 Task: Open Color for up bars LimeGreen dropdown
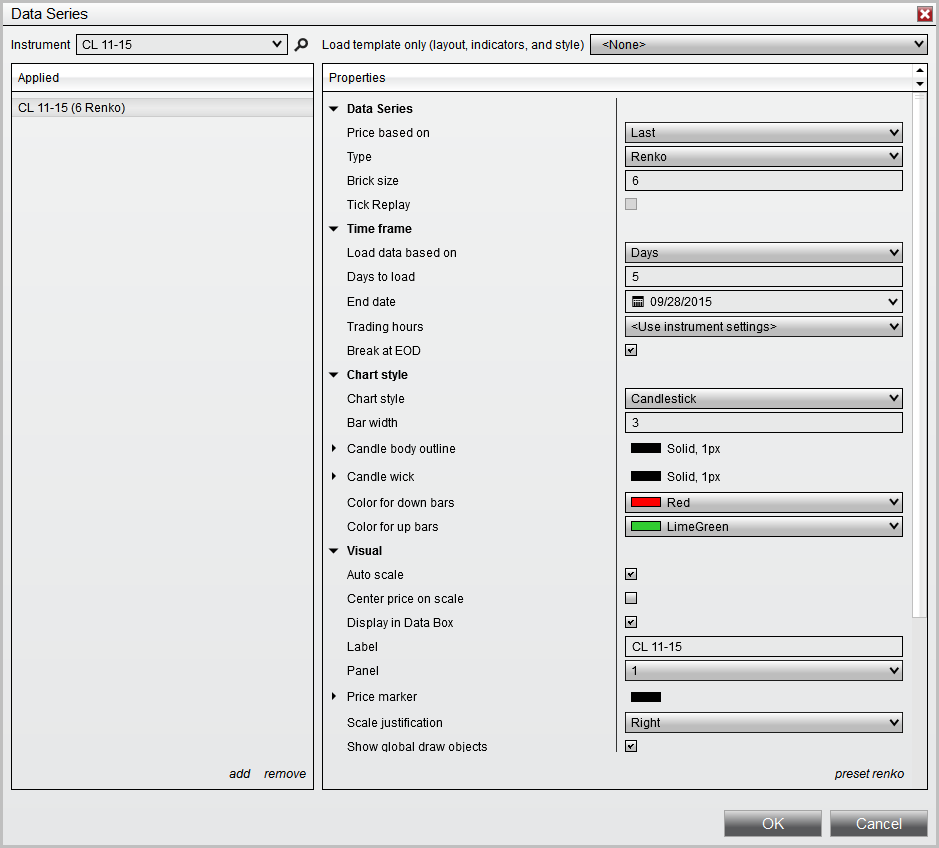click(764, 526)
